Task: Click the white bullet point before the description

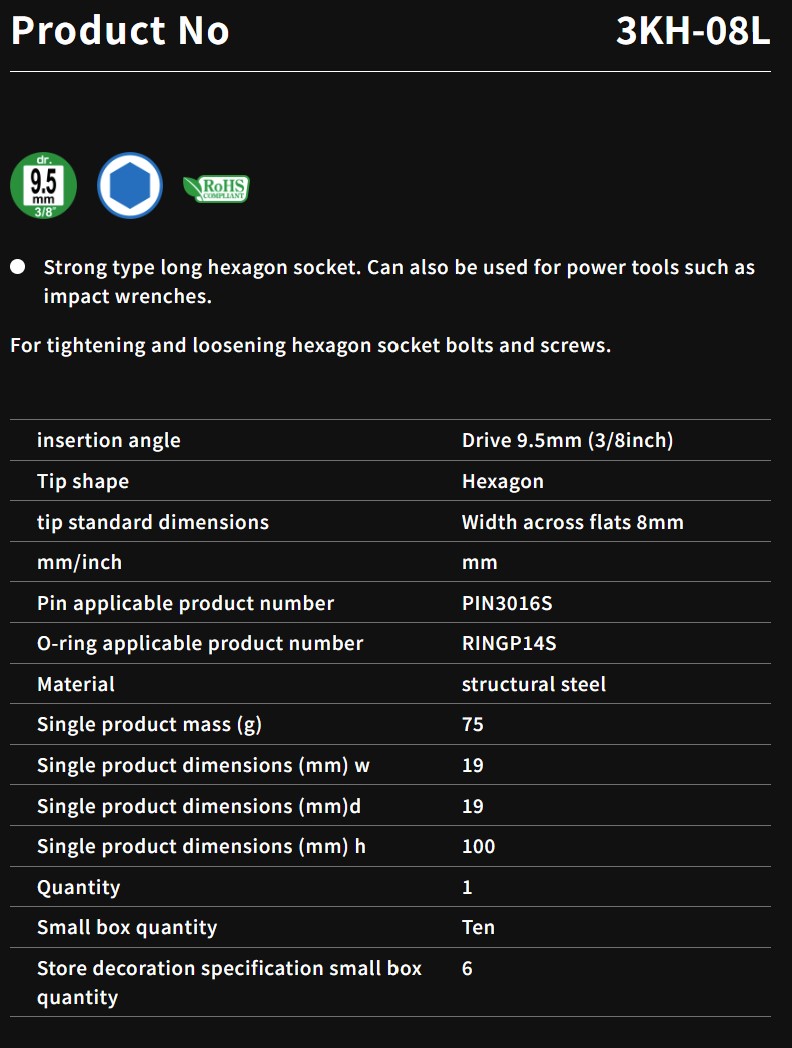Action: (x=18, y=267)
